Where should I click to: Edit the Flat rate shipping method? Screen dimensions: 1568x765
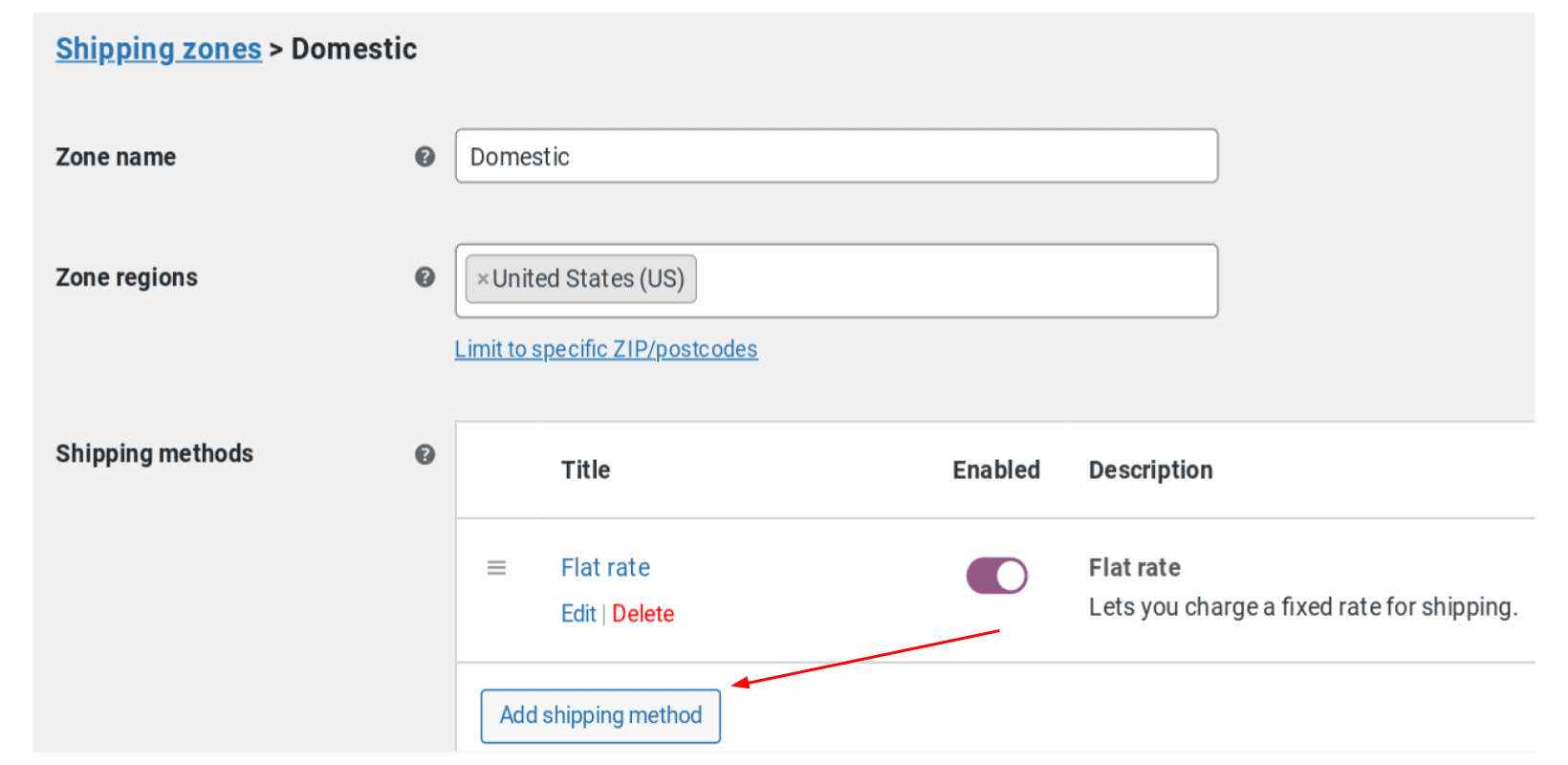(578, 613)
